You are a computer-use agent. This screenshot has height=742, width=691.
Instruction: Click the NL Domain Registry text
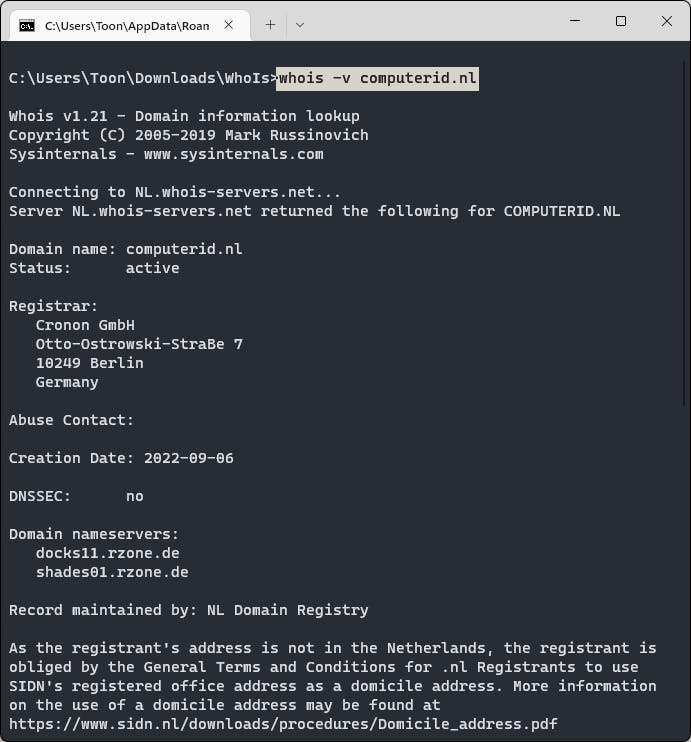tap(288, 610)
